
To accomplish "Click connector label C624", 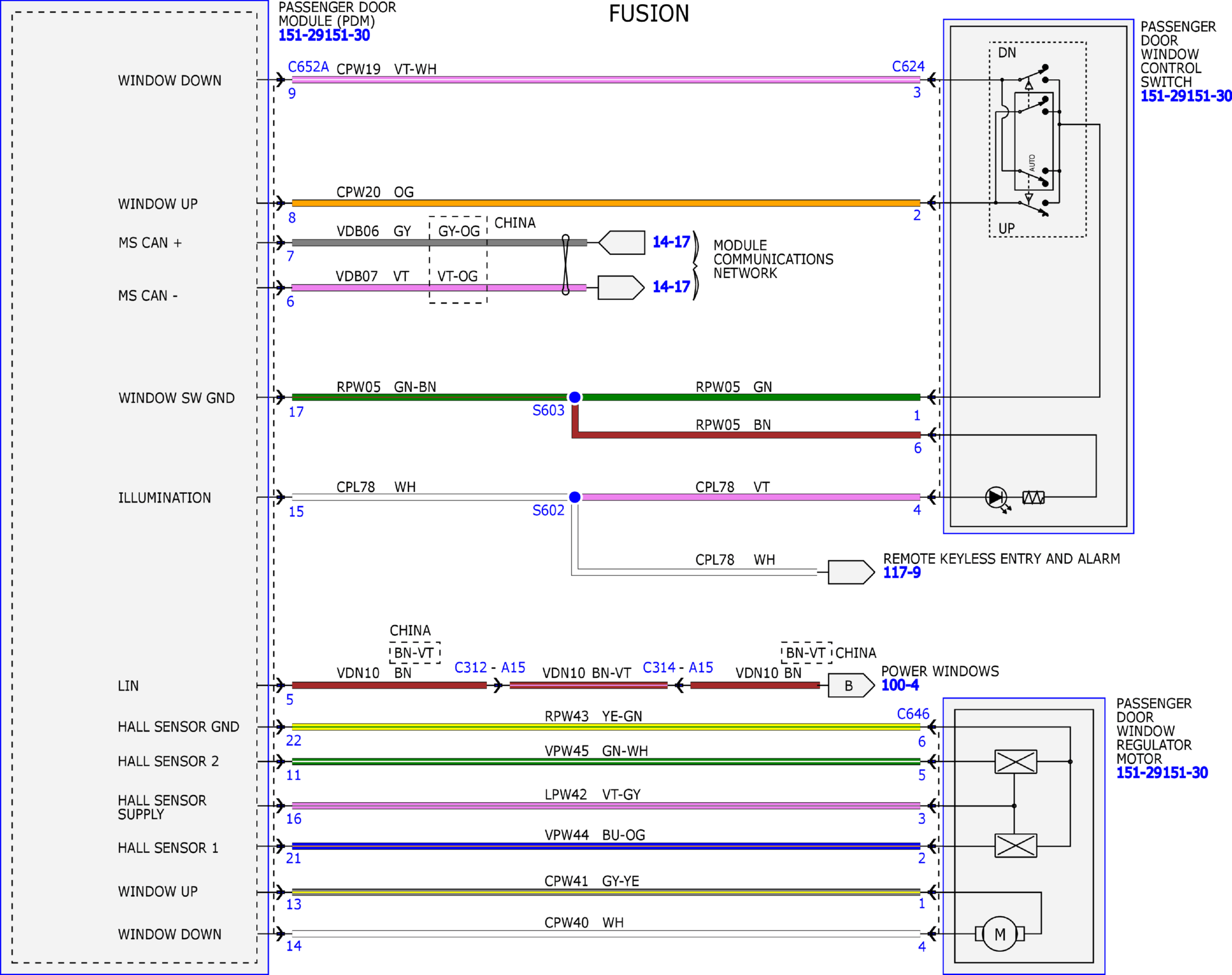I will (908, 67).
